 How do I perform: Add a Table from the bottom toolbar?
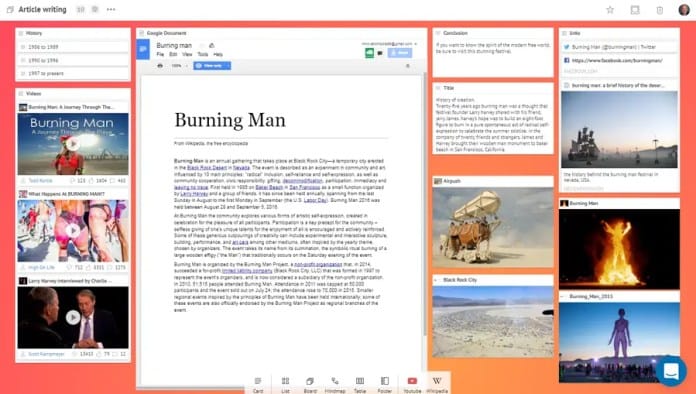coord(360,384)
